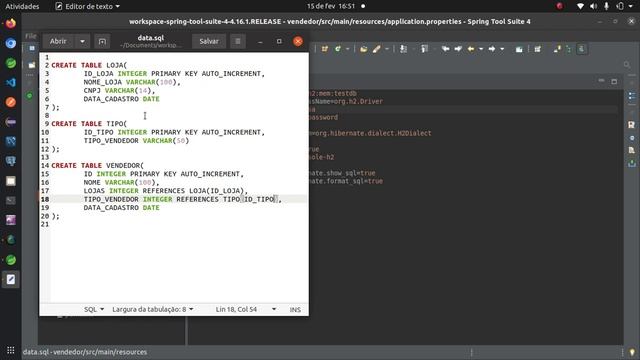
Task: Open Atividades overview
Action: click(22, 6)
